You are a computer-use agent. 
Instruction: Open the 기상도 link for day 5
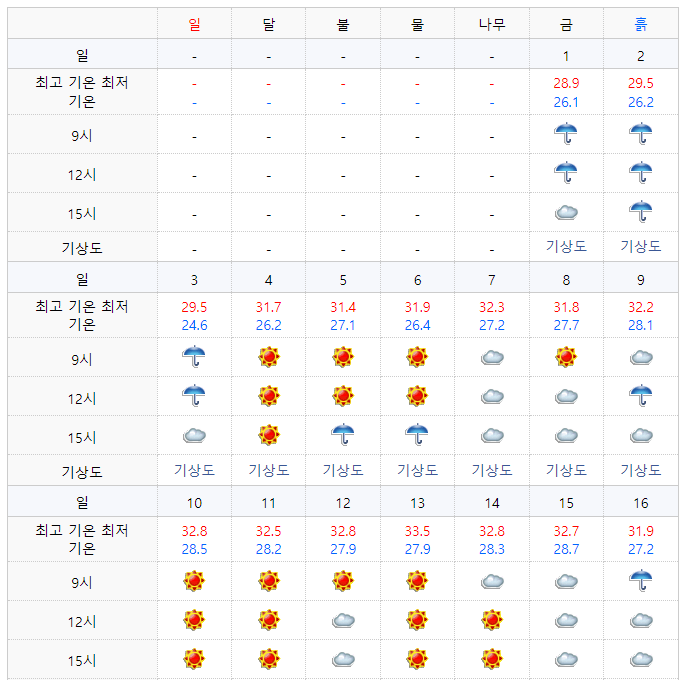click(343, 470)
